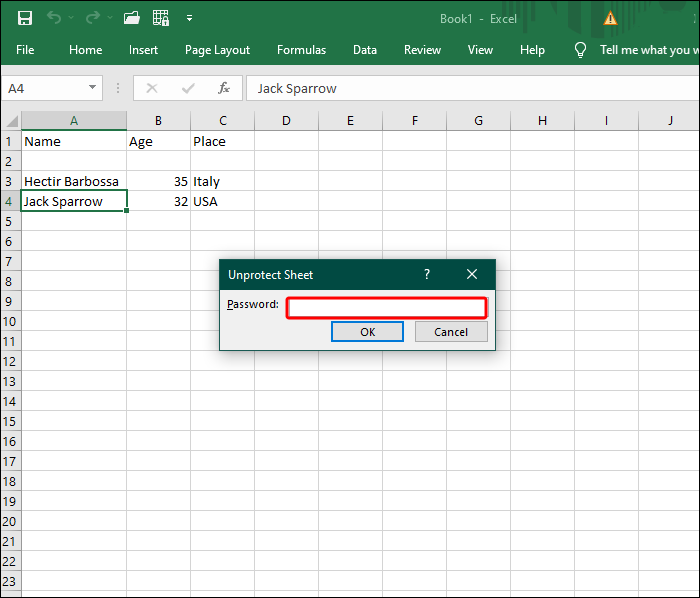Close the Unprotect Sheet dialog
Screen dimensions: 700x598
coord(472,274)
